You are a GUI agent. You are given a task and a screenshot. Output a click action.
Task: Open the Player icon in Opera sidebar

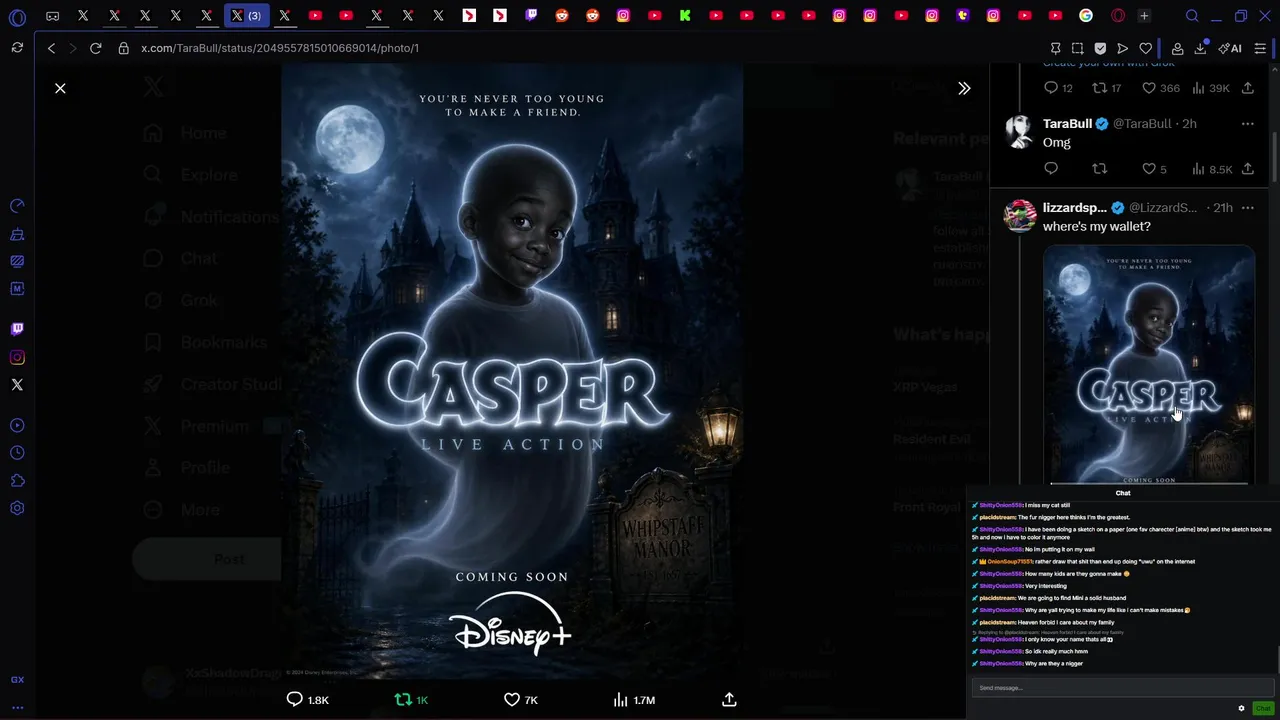pyautogui.click(x=17, y=426)
